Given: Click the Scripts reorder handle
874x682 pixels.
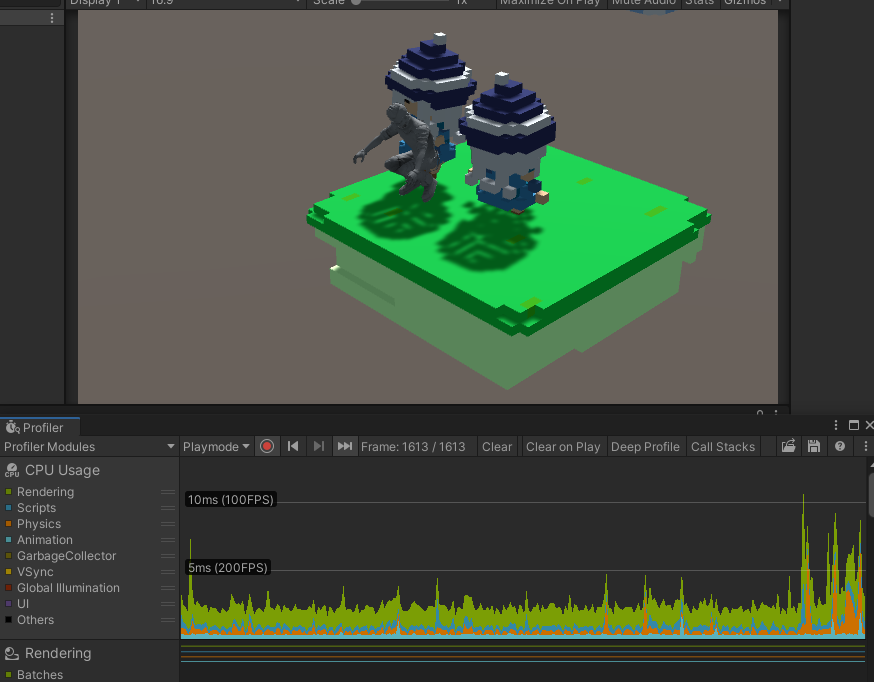Looking at the screenshot, I should tap(168, 508).
